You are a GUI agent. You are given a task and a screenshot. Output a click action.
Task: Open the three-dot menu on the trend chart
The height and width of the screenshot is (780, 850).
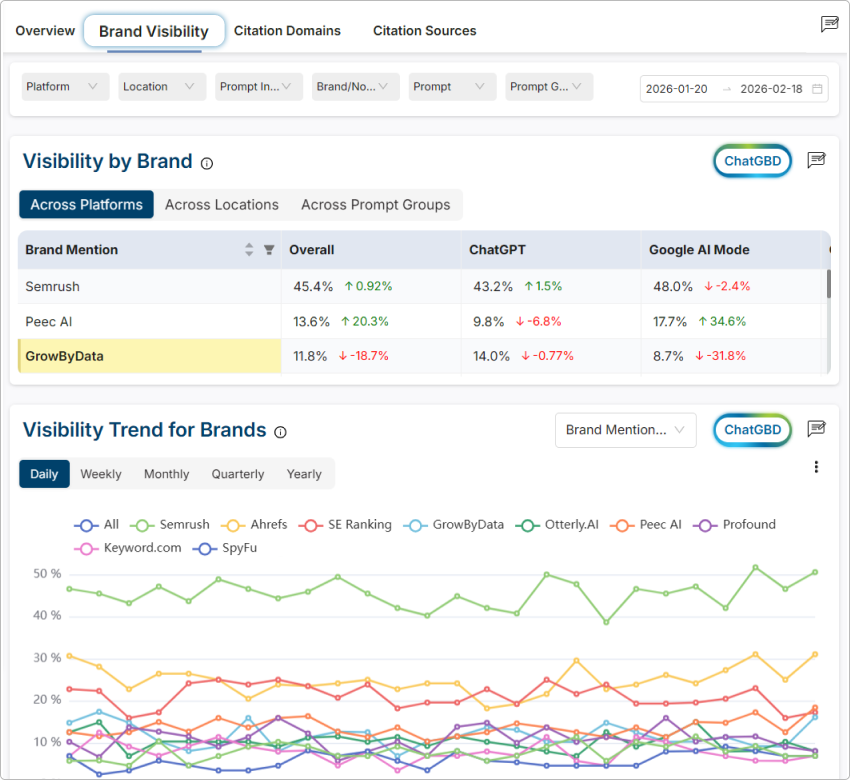816,466
